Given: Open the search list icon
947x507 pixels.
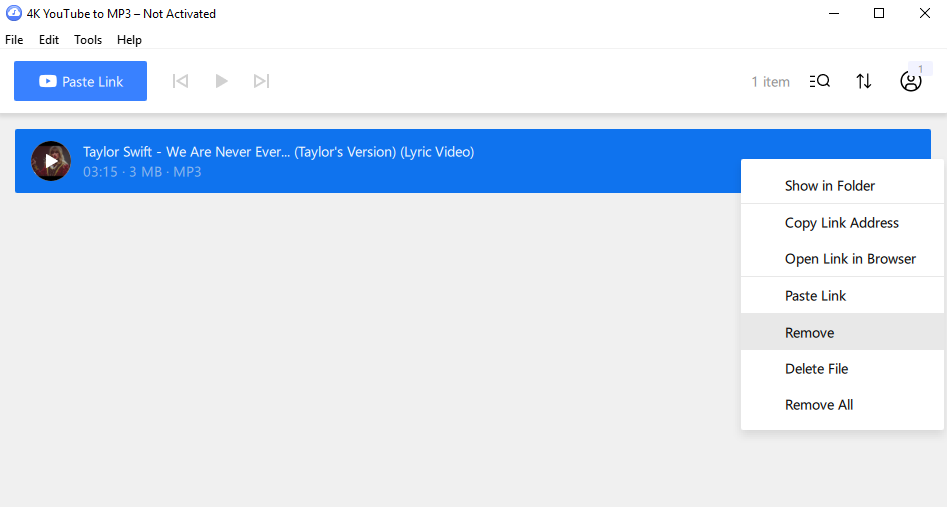Looking at the screenshot, I should [820, 81].
